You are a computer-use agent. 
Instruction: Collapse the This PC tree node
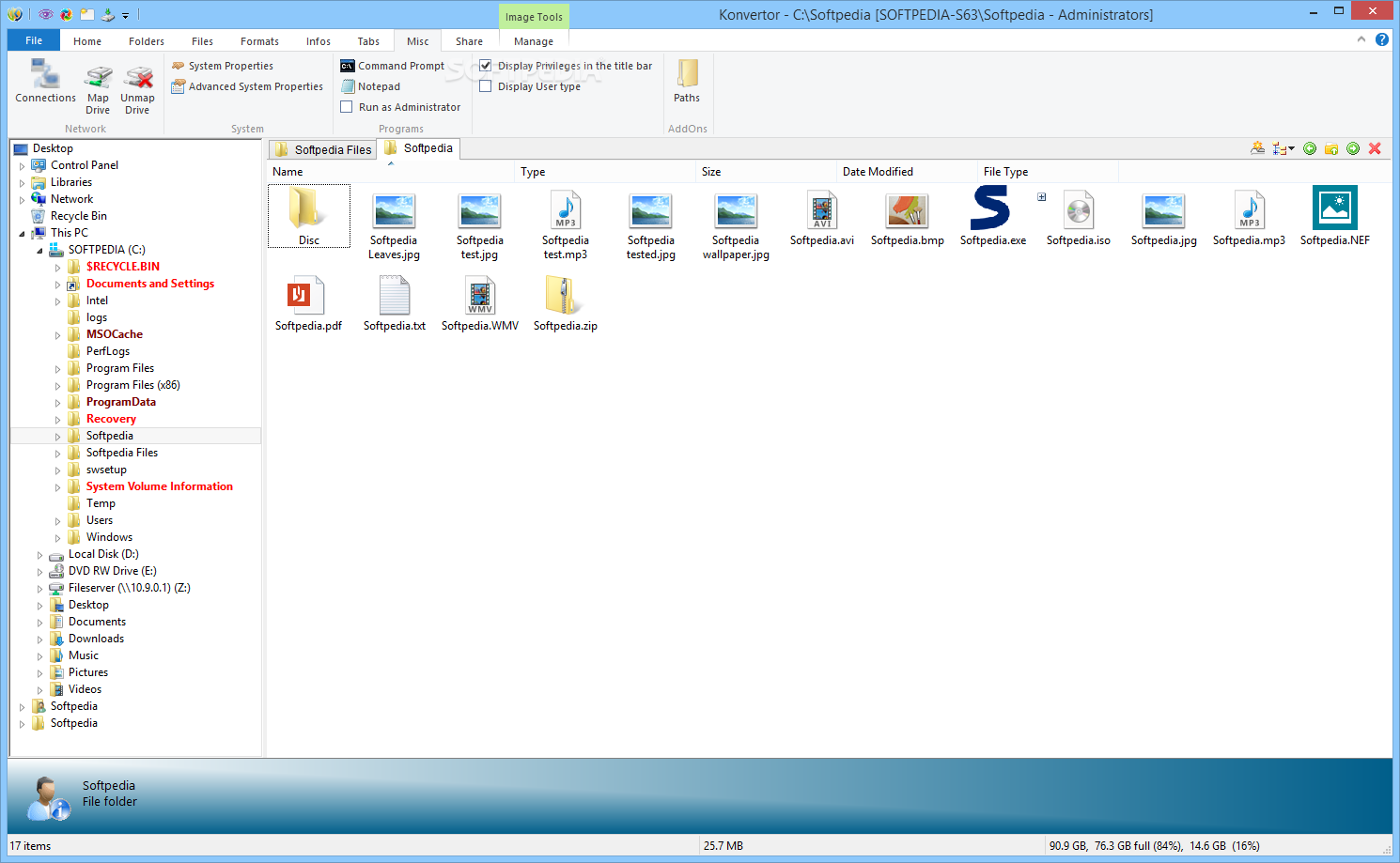pos(23,234)
